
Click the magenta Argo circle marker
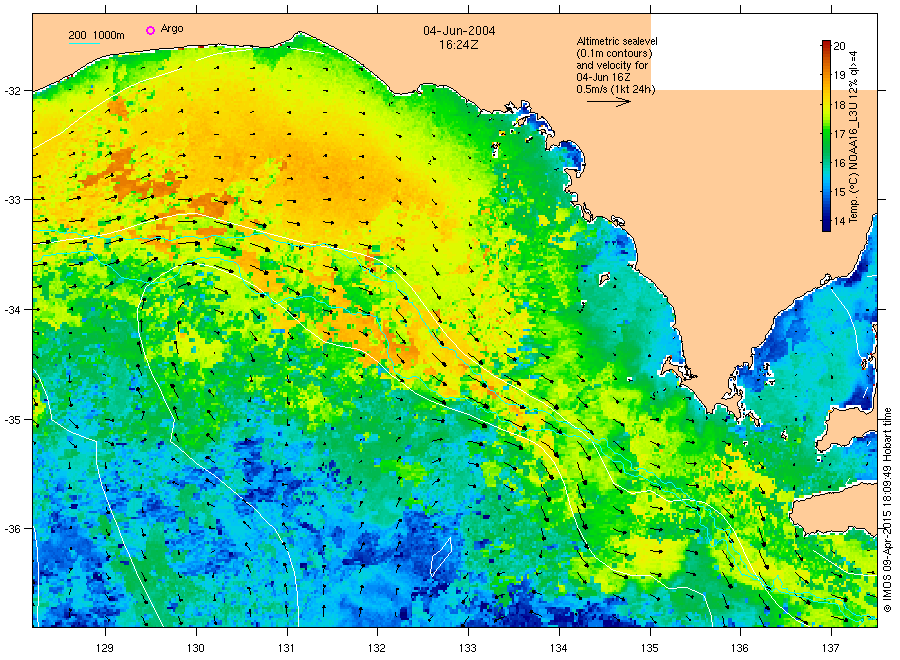coord(150,30)
